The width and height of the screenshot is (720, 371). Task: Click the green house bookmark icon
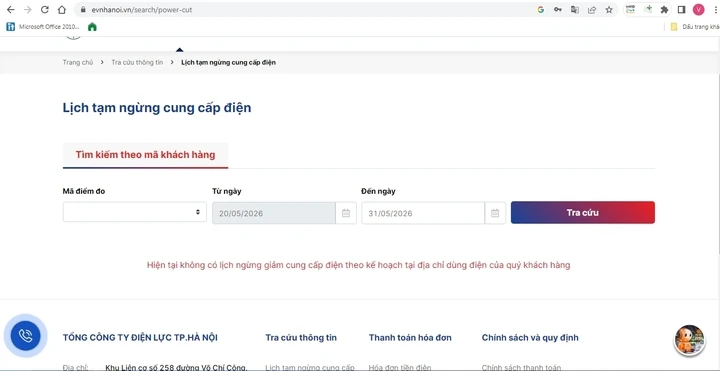[92, 27]
